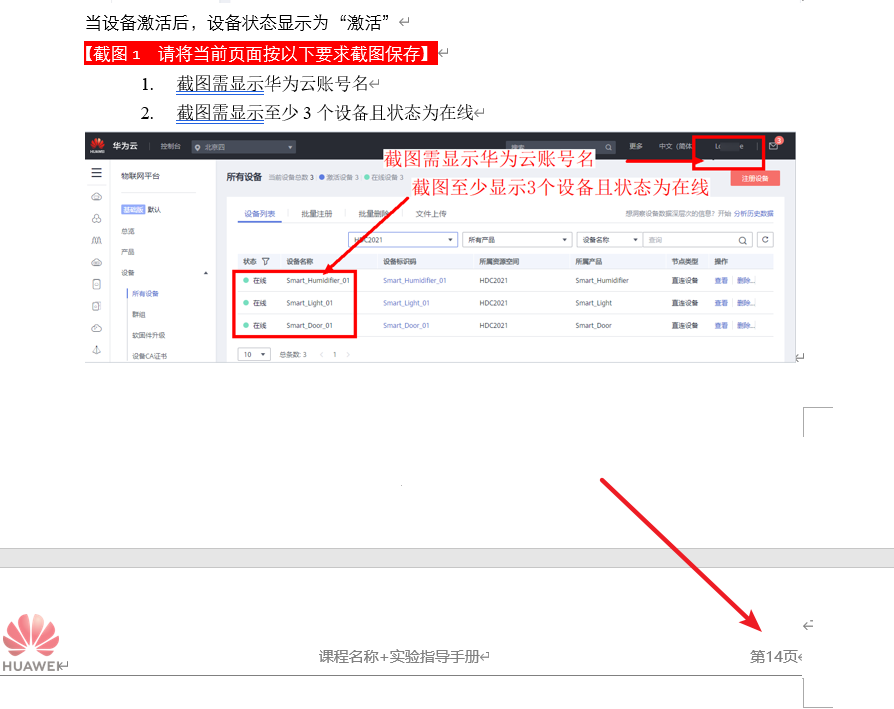The height and width of the screenshot is (709, 894).
Task: Open the 北京四 region dropdown
Action: [x=244, y=147]
